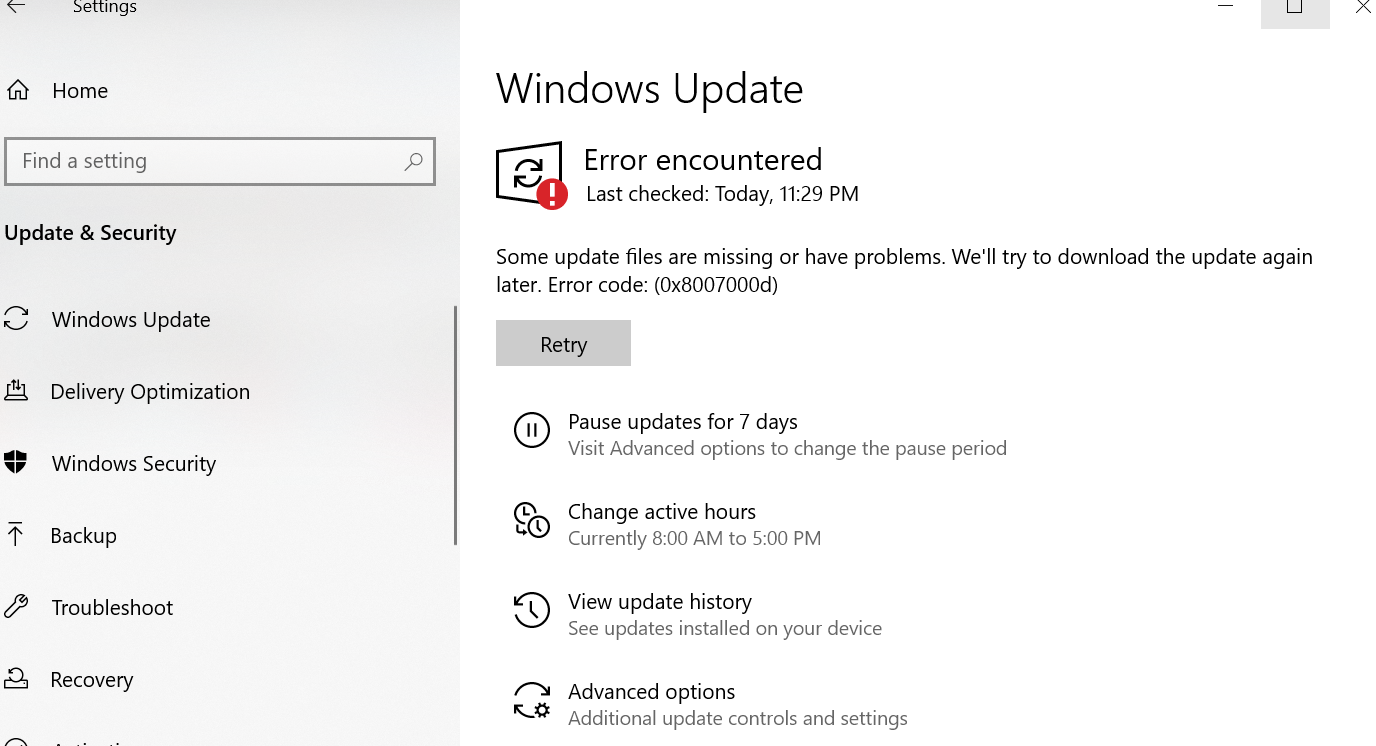Open Change active hours settings
1376x746 pixels.
click(x=661, y=511)
